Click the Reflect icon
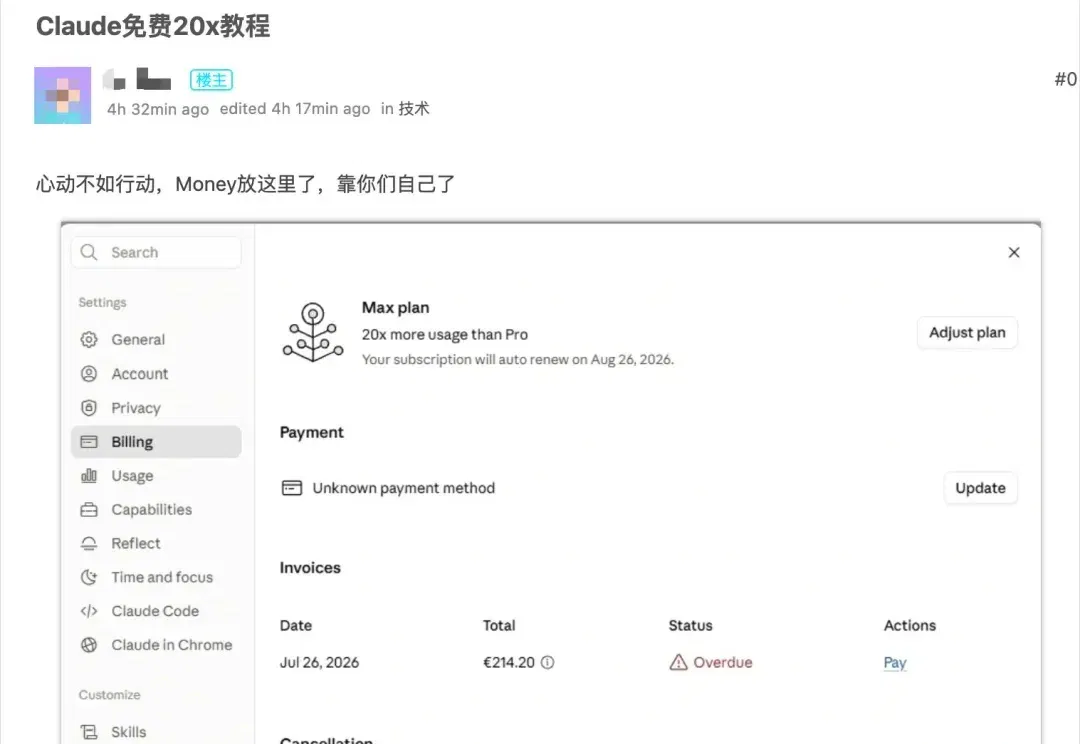 coord(89,544)
